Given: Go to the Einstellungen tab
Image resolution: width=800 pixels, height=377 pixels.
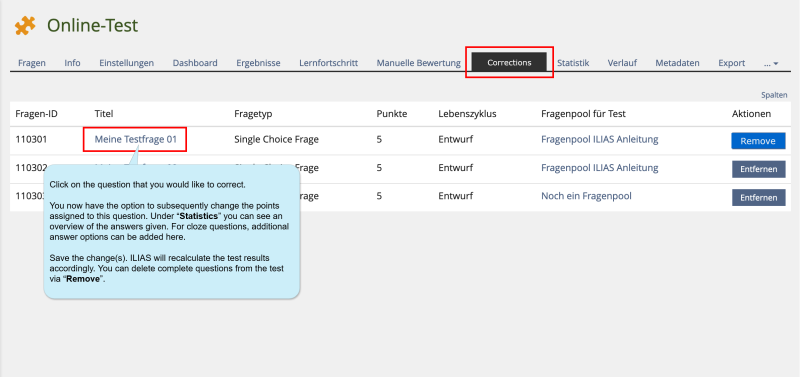Looking at the screenshot, I should tap(127, 63).
